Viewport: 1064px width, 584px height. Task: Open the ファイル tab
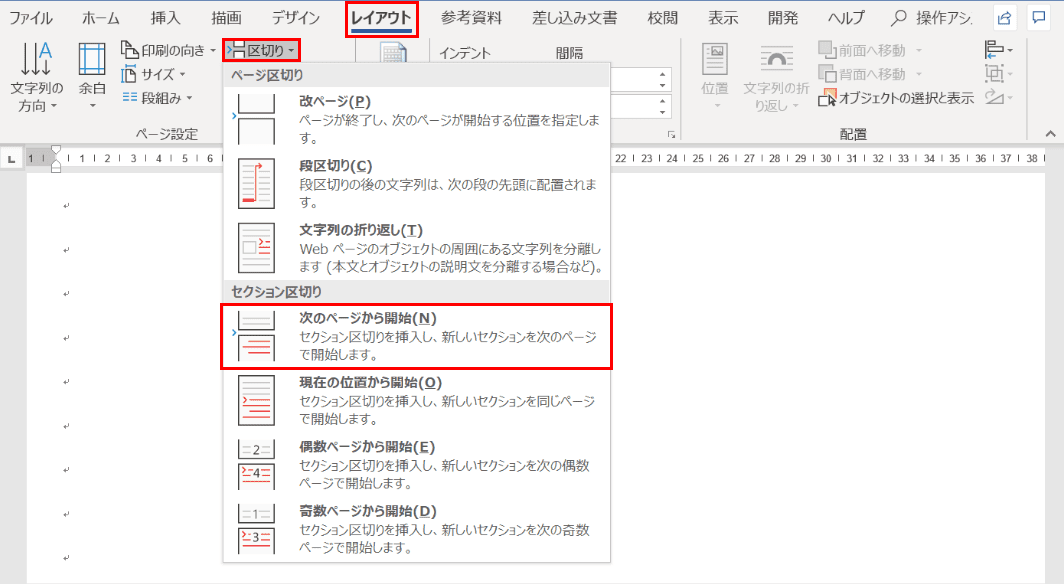coord(31,18)
